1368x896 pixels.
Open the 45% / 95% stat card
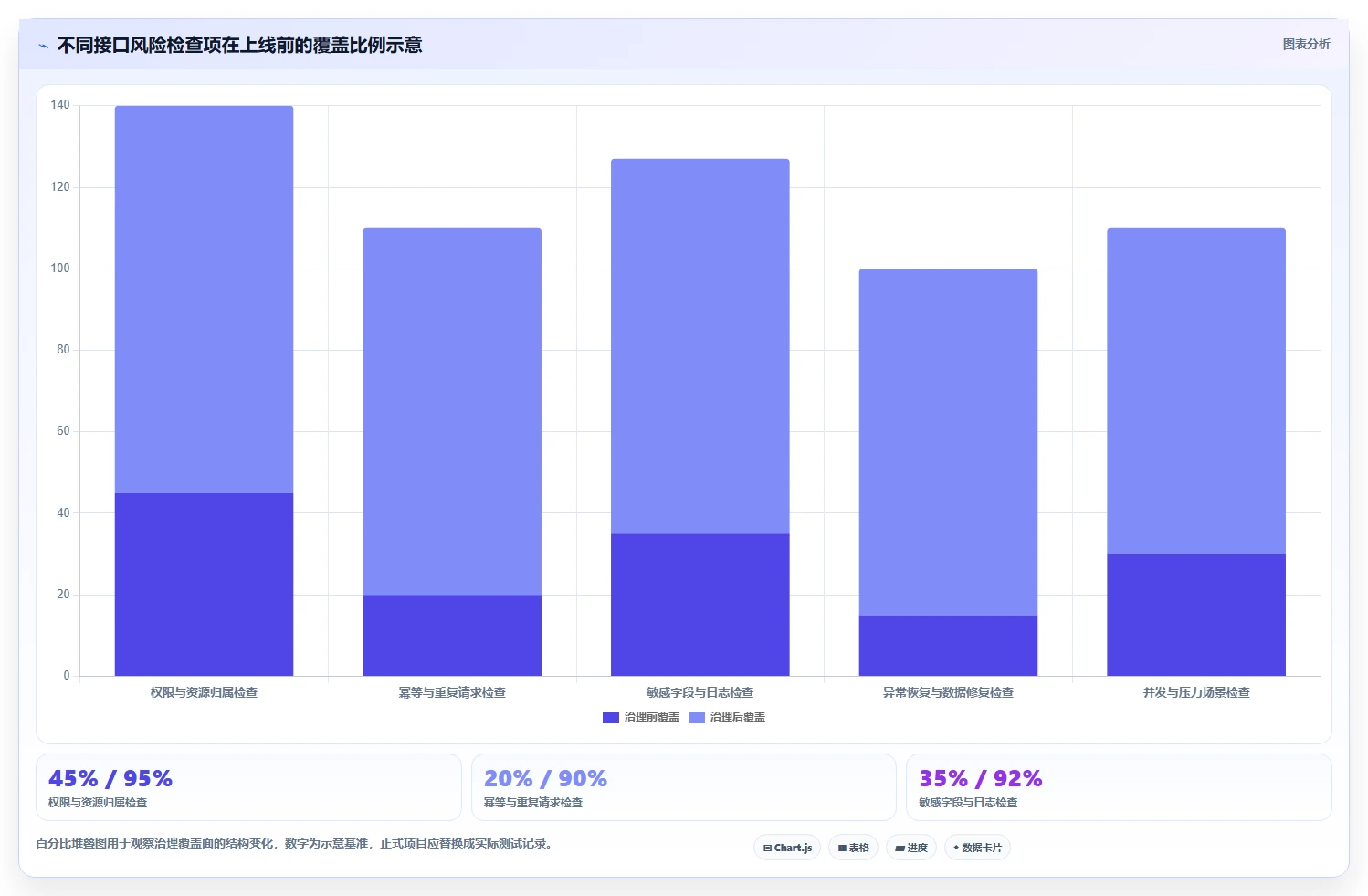click(248, 787)
